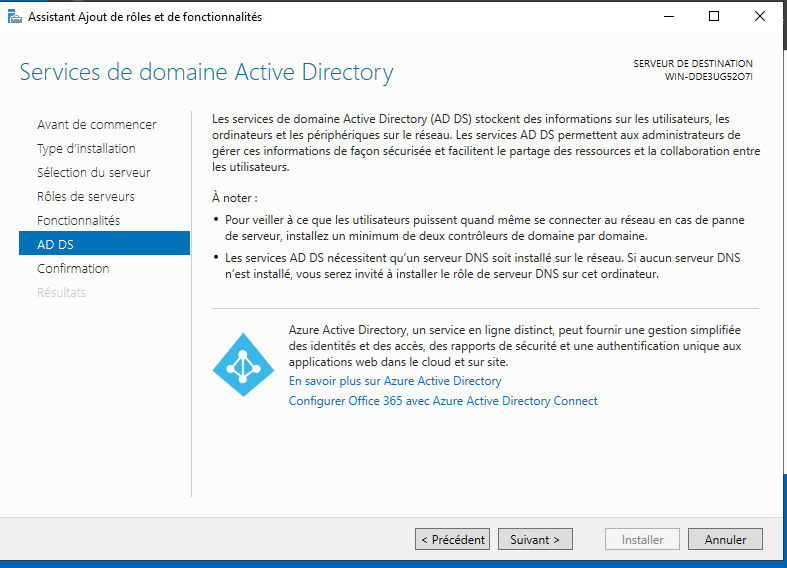The image size is (787, 568).
Task: Click the Azure Active Directory diamond logo
Action: [x=243, y=364]
